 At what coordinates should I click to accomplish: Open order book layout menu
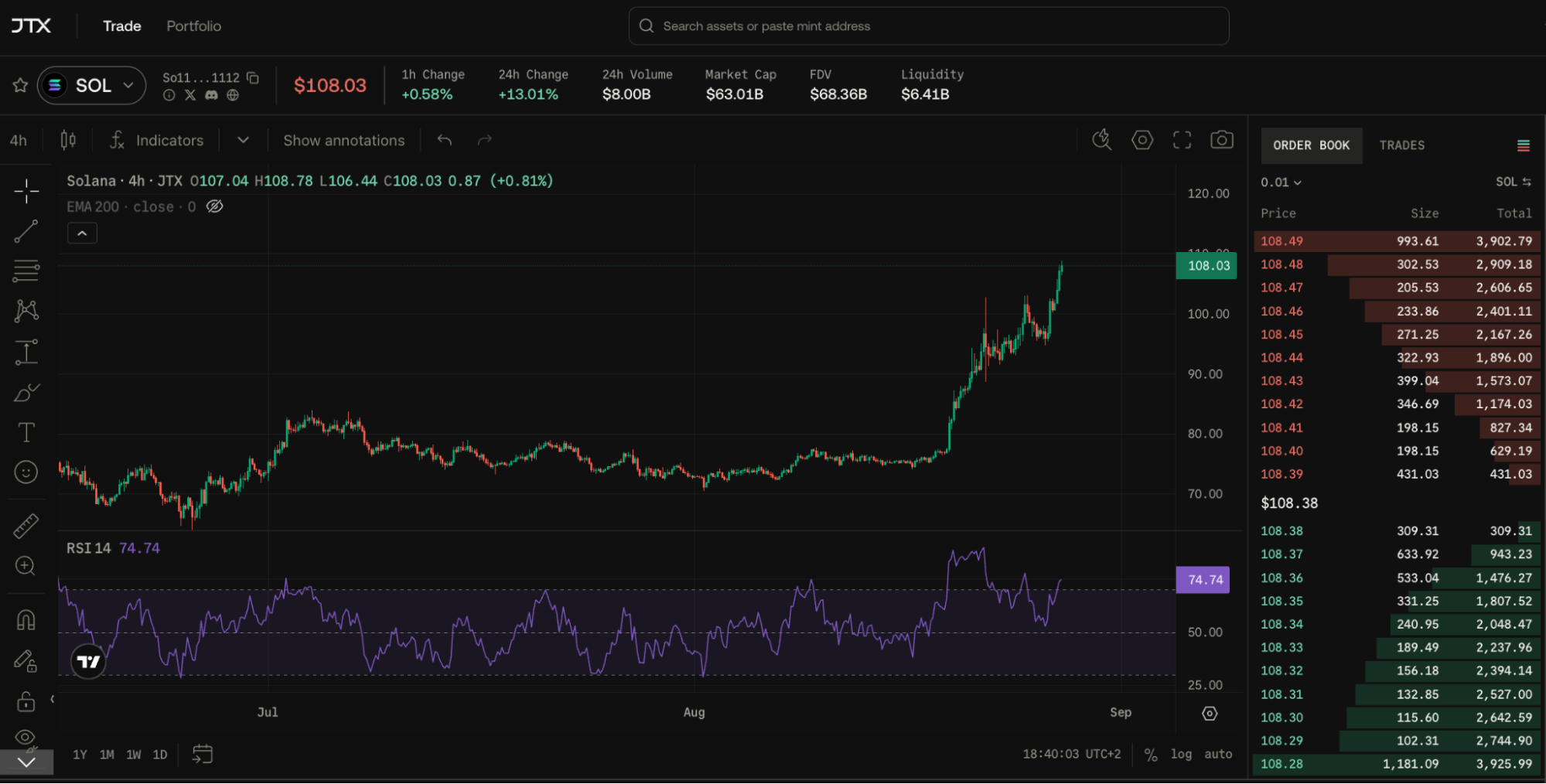[1524, 145]
